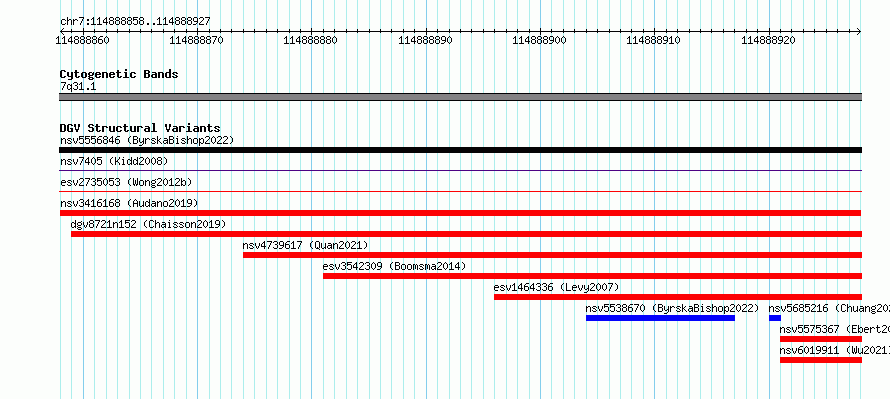The width and height of the screenshot is (890, 399).
Task: Open the nsv6019911 (Wu2021) variant label
Action: pyautogui.click(x=834, y=350)
